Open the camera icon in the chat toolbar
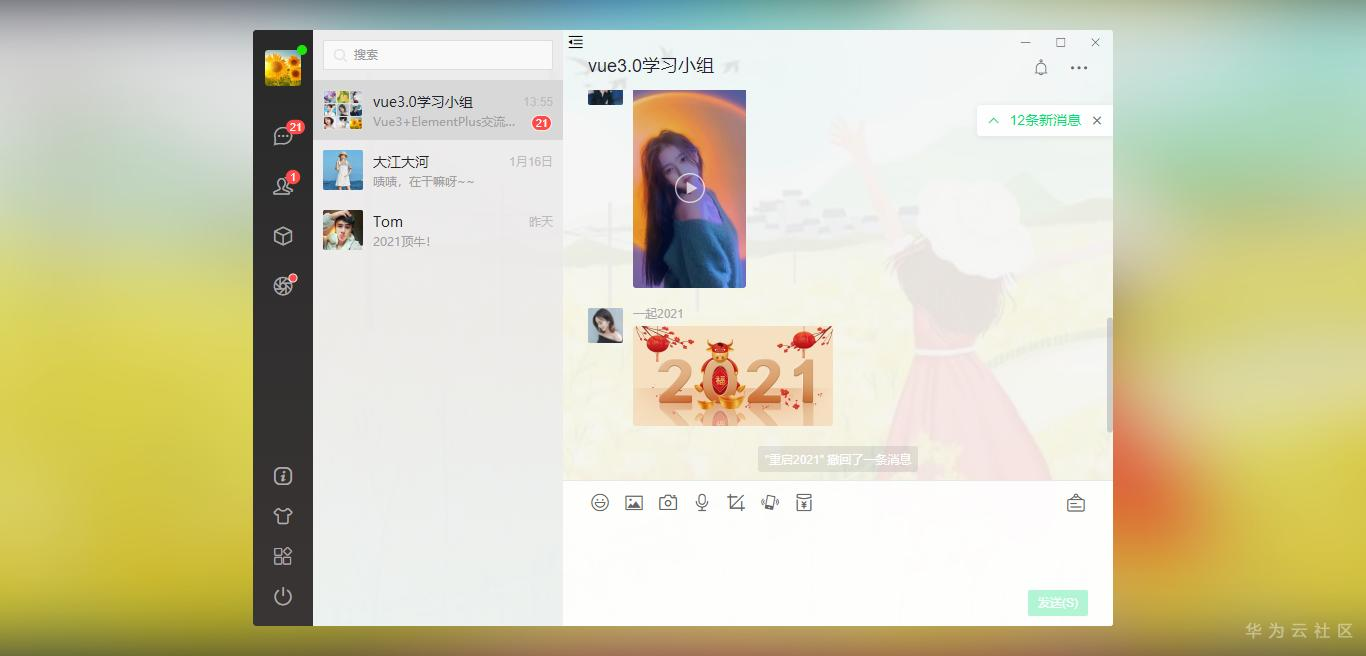This screenshot has width=1366, height=656. click(x=668, y=502)
